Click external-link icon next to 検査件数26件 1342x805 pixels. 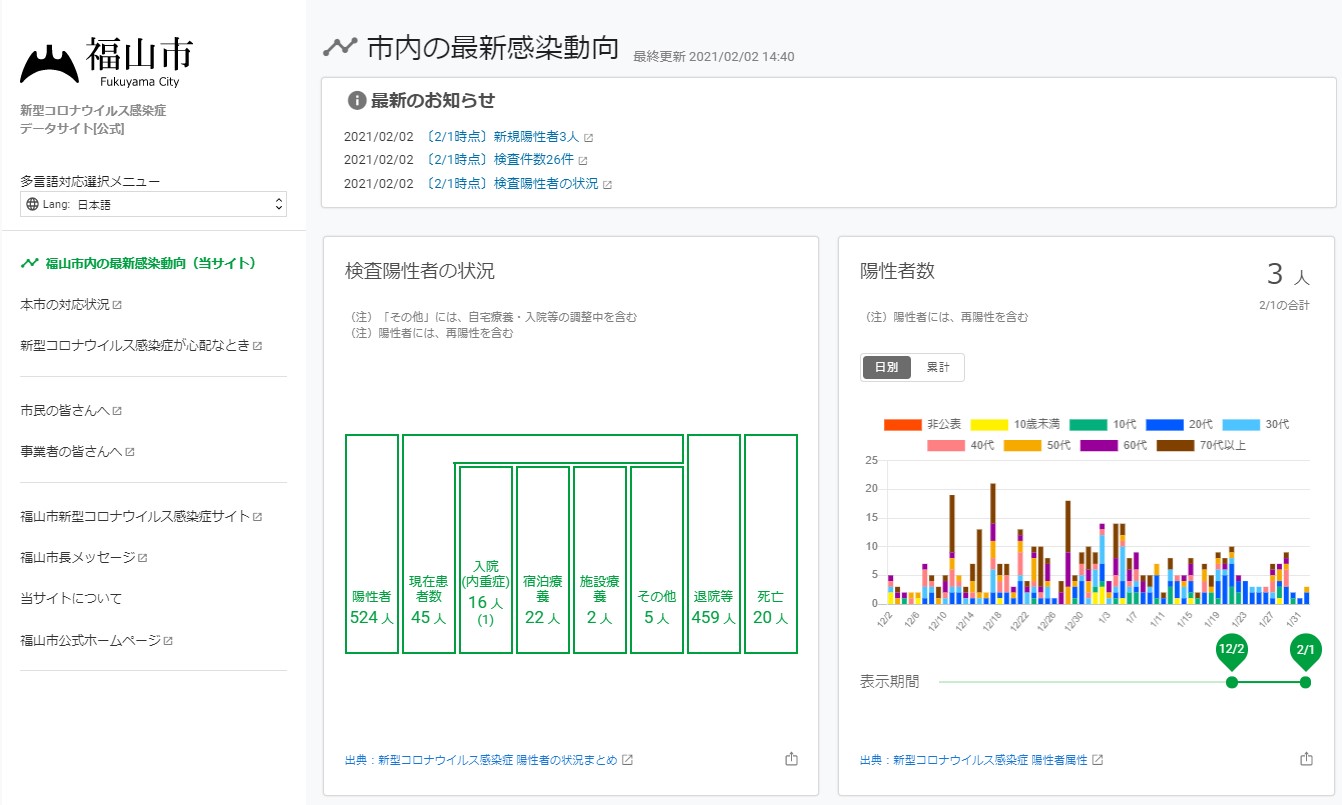click(x=583, y=161)
